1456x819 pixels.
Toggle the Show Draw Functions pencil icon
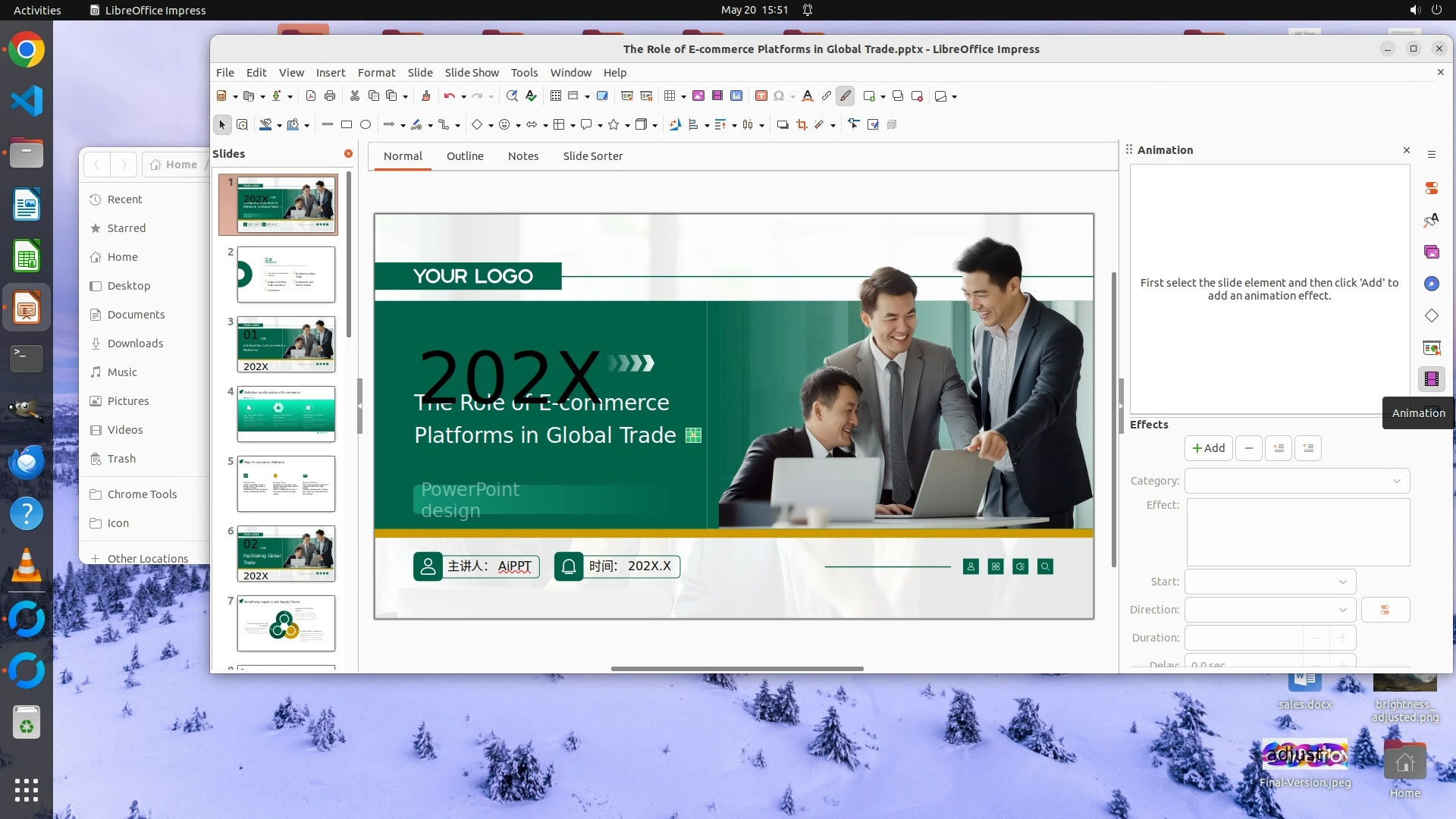pos(846,96)
